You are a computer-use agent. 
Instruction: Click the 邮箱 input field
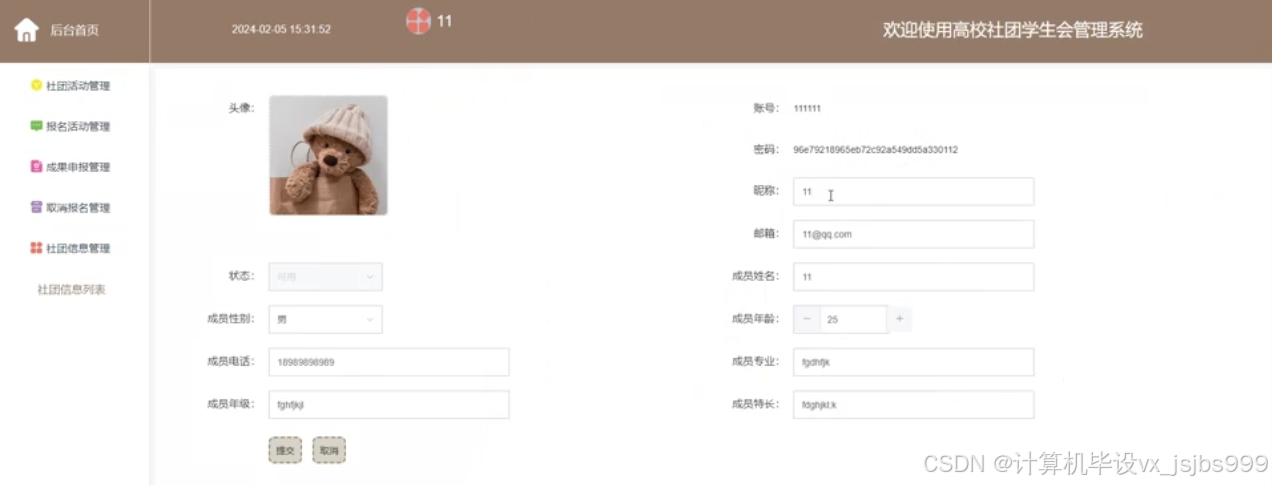coord(913,234)
